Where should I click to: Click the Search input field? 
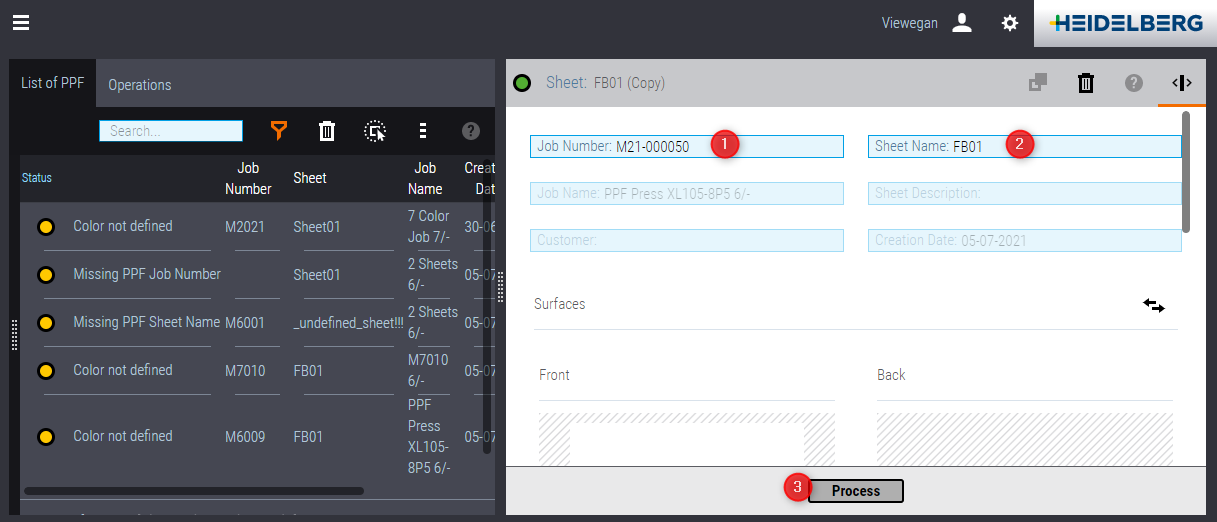[171, 131]
